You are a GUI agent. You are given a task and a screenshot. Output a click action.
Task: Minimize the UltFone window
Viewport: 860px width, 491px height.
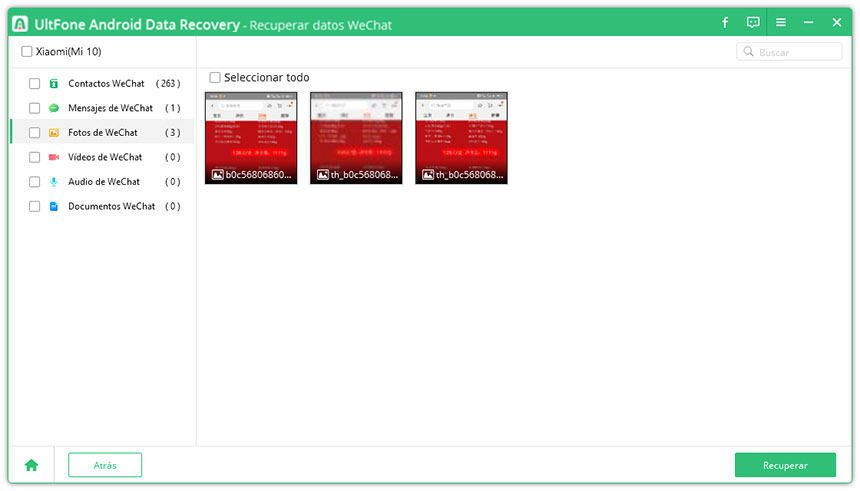point(808,22)
